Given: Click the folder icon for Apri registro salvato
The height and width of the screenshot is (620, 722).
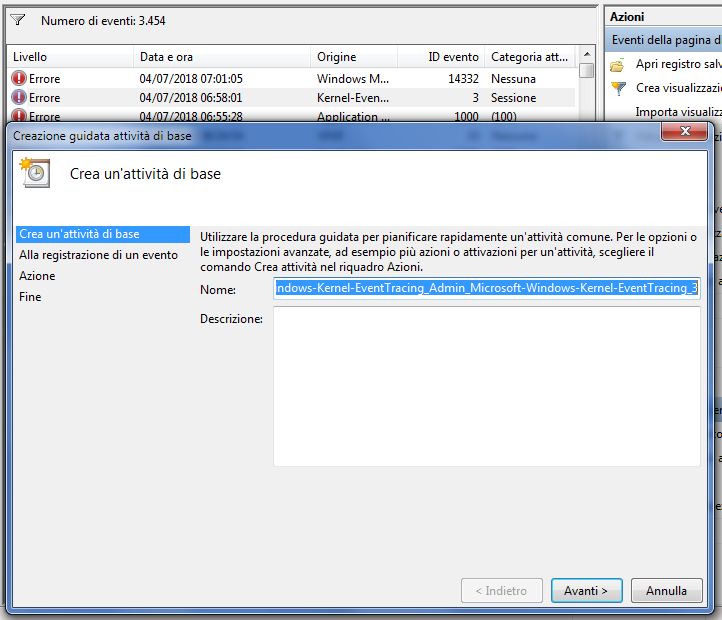Looking at the screenshot, I should 618,64.
